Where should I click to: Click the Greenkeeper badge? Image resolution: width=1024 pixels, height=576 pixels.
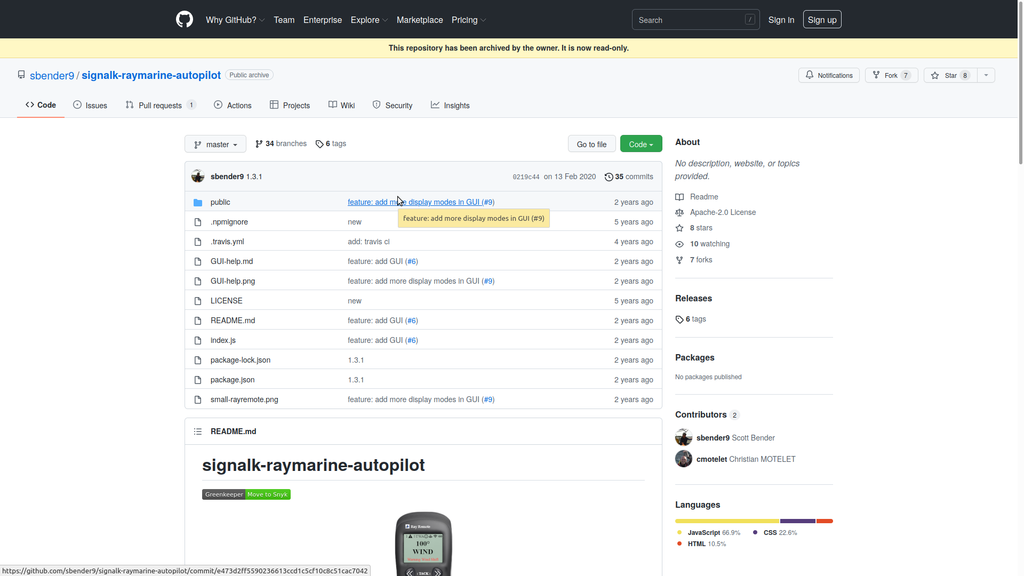[246, 494]
